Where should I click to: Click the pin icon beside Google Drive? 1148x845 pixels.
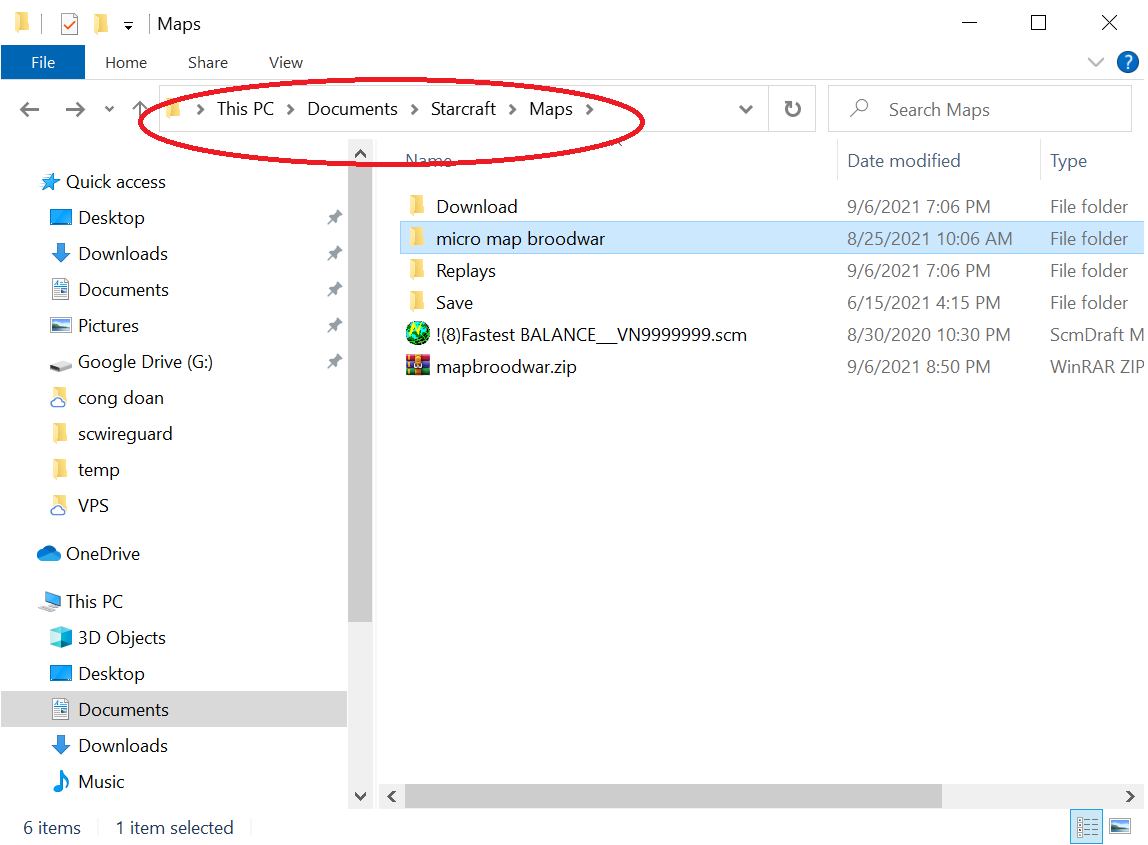[335, 360]
